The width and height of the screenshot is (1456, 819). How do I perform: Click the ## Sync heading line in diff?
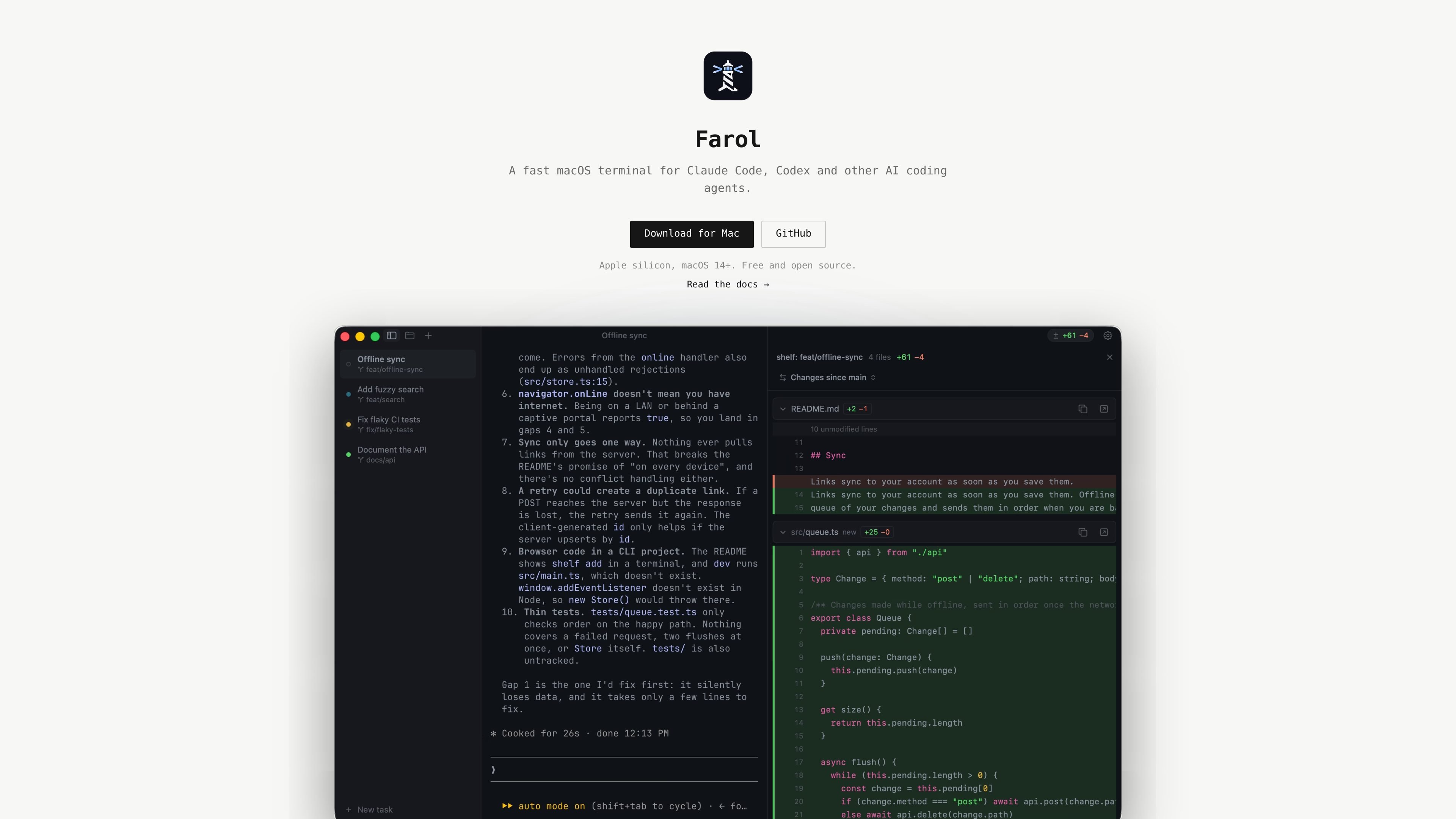click(828, 455)
